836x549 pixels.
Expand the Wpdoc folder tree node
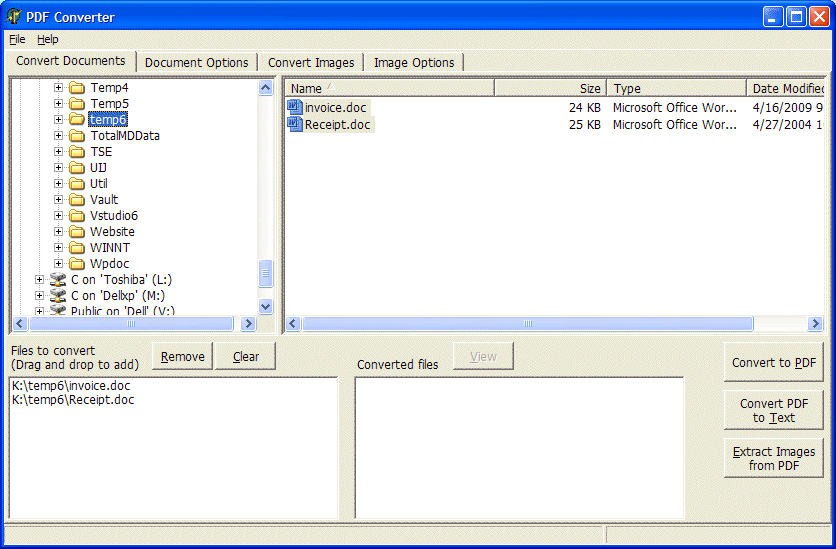58,264
